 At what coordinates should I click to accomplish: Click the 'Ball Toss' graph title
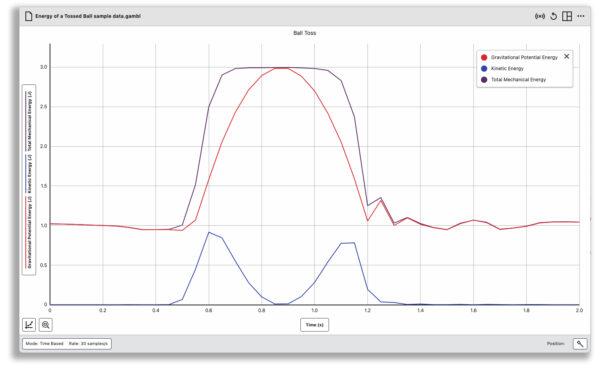pos(305,33)
